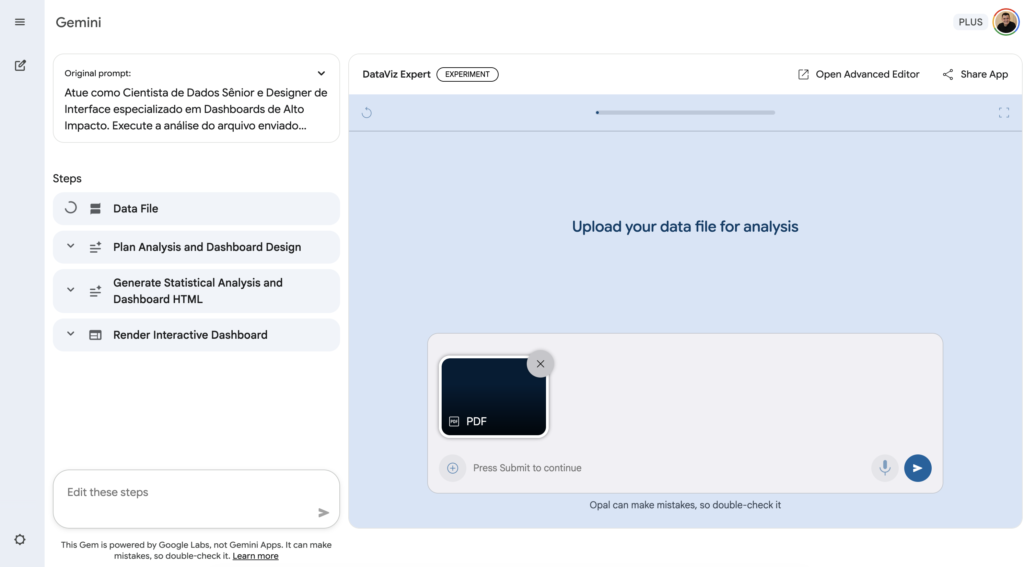Click the add attachment plus icon
The image size is (1024, 567).
[452, 468]
